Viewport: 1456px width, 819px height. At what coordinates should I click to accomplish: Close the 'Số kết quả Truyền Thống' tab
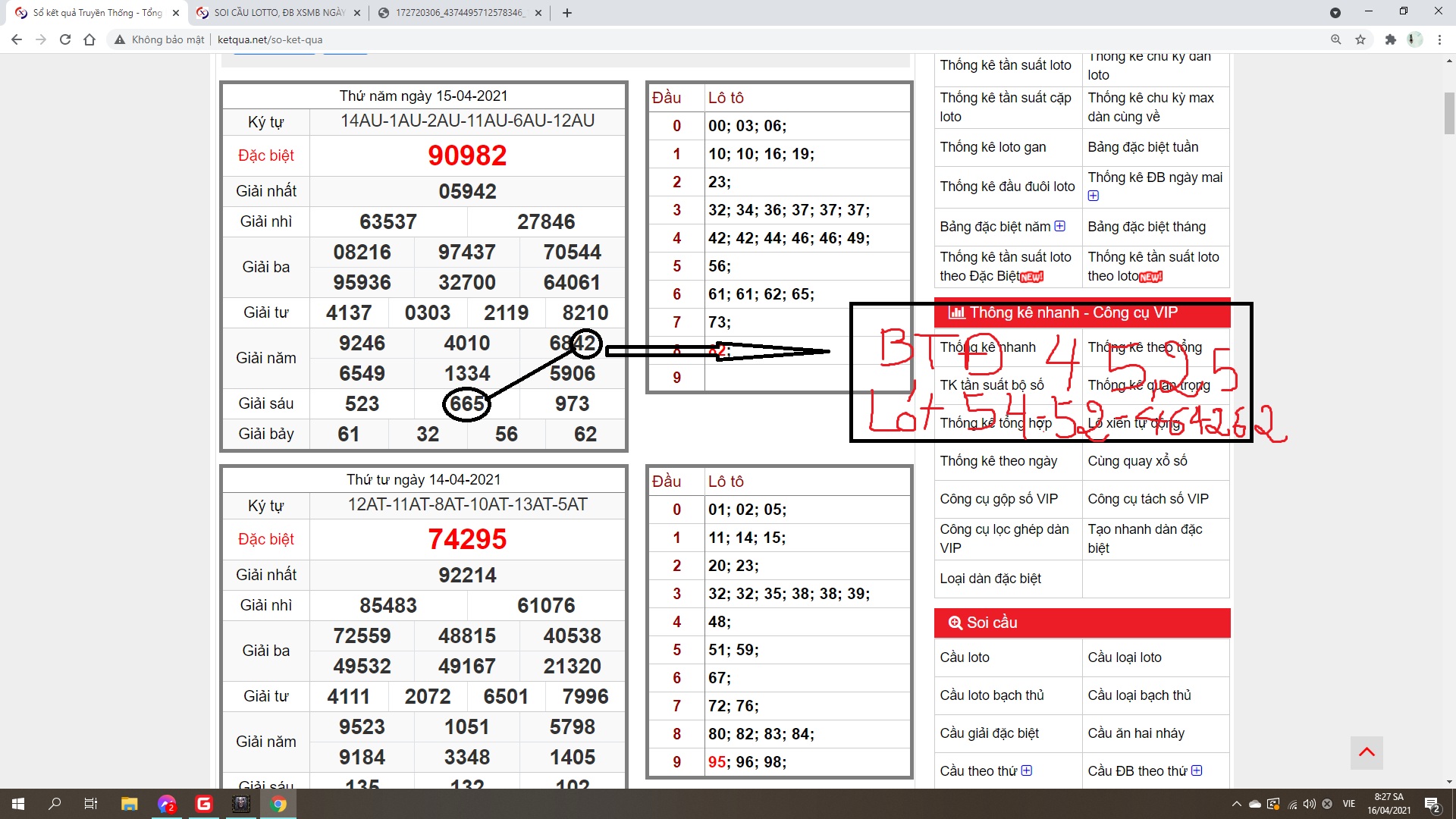(176, 13)
